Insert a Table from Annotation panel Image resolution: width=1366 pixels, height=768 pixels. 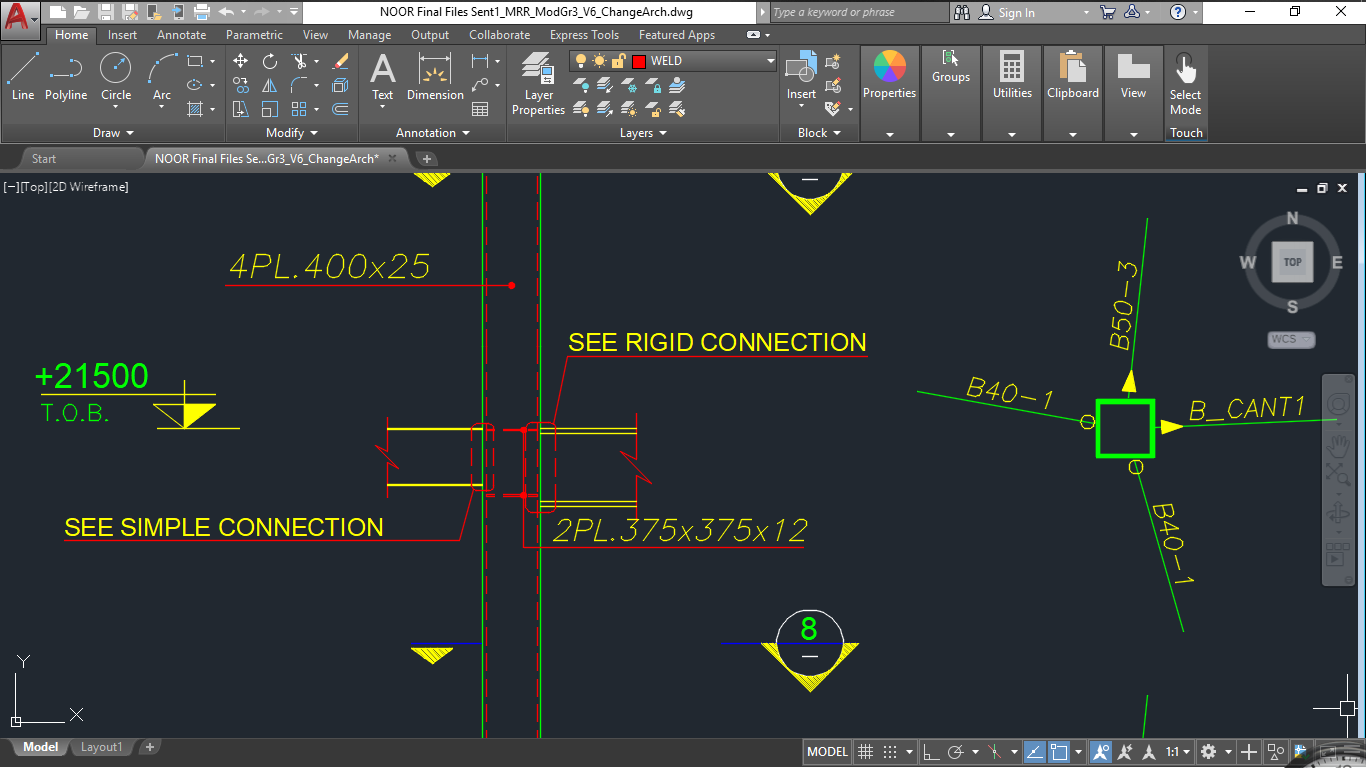coord(480,109)
